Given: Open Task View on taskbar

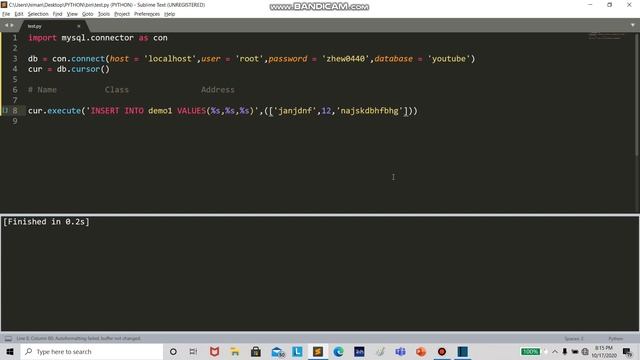Looking at the screenshot, I should (193, 351).
